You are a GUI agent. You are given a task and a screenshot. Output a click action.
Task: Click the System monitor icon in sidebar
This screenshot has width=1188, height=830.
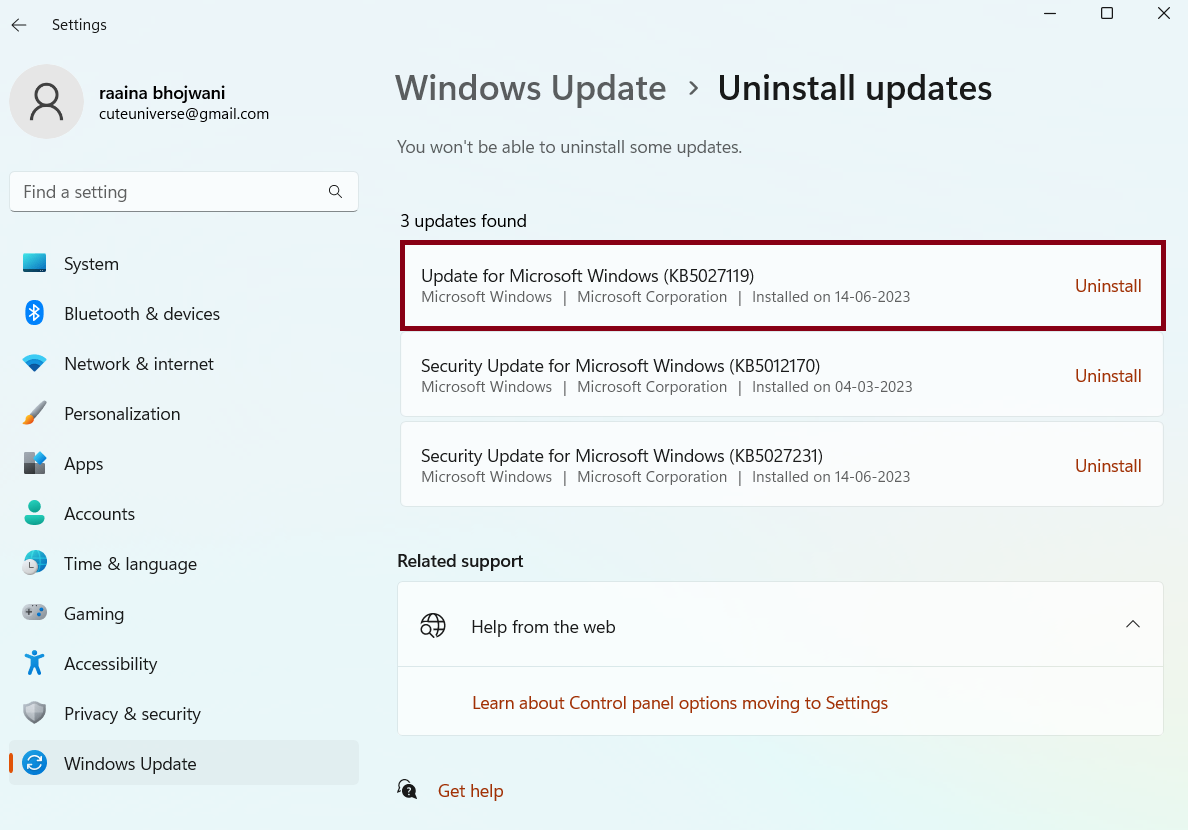tap(35, 264)
